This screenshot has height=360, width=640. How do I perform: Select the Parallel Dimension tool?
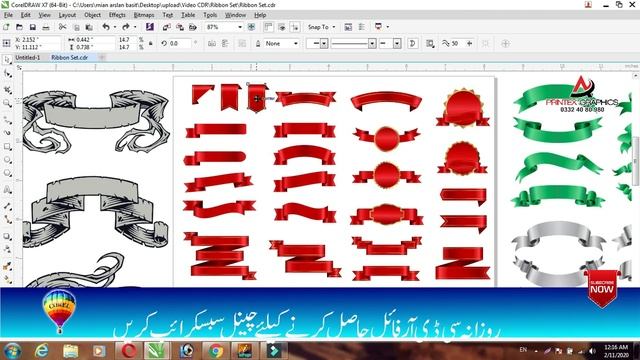tap(7, 206)
